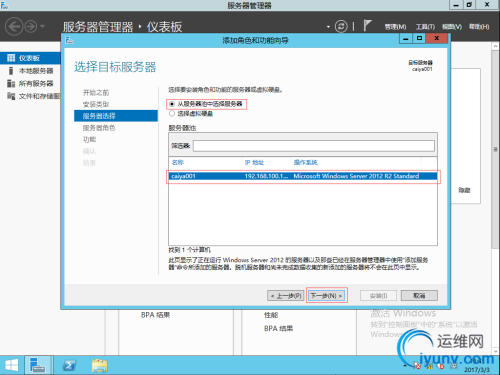Launch PowerShell from the taskbar

coord(69,366)
